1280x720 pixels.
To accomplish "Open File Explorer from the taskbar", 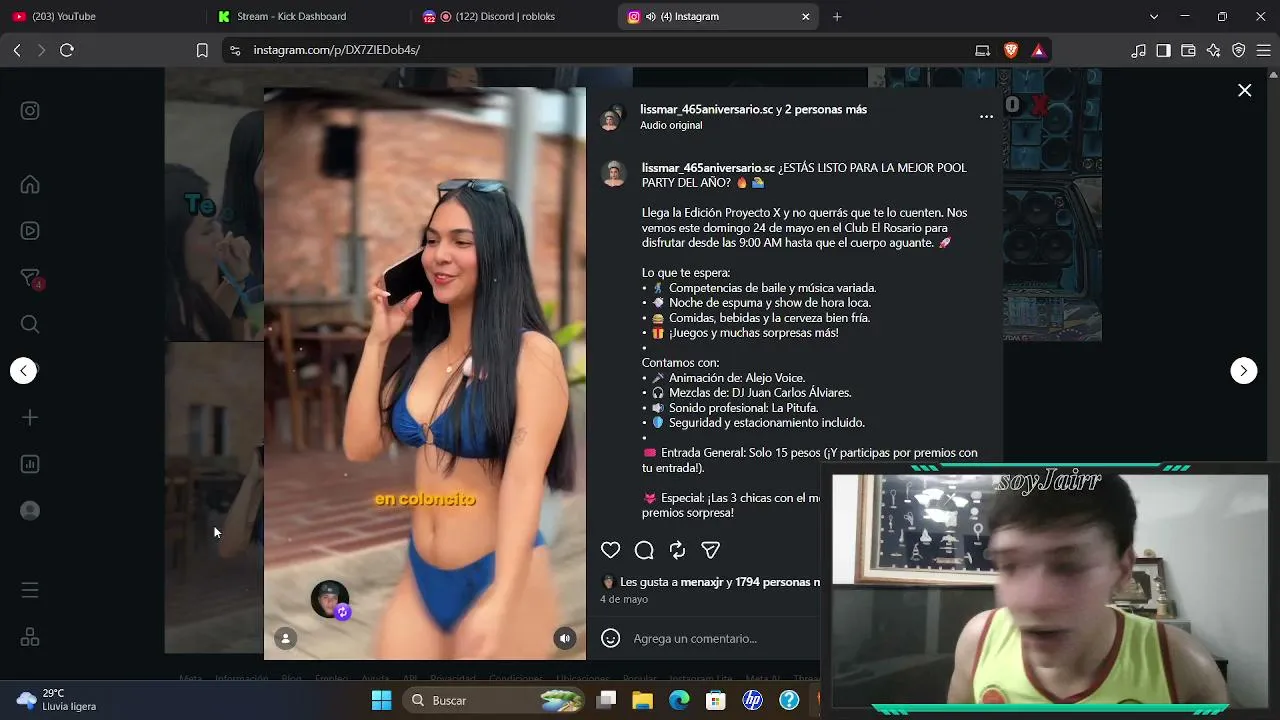I will (x=642, y=700).
